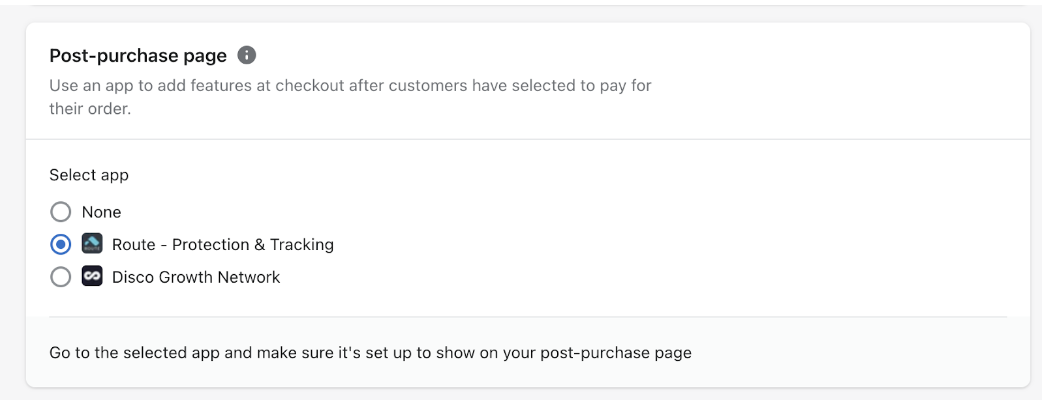Click the gray page background below the card
Viewport: 1050px width, 402px height.
[525, 395]
